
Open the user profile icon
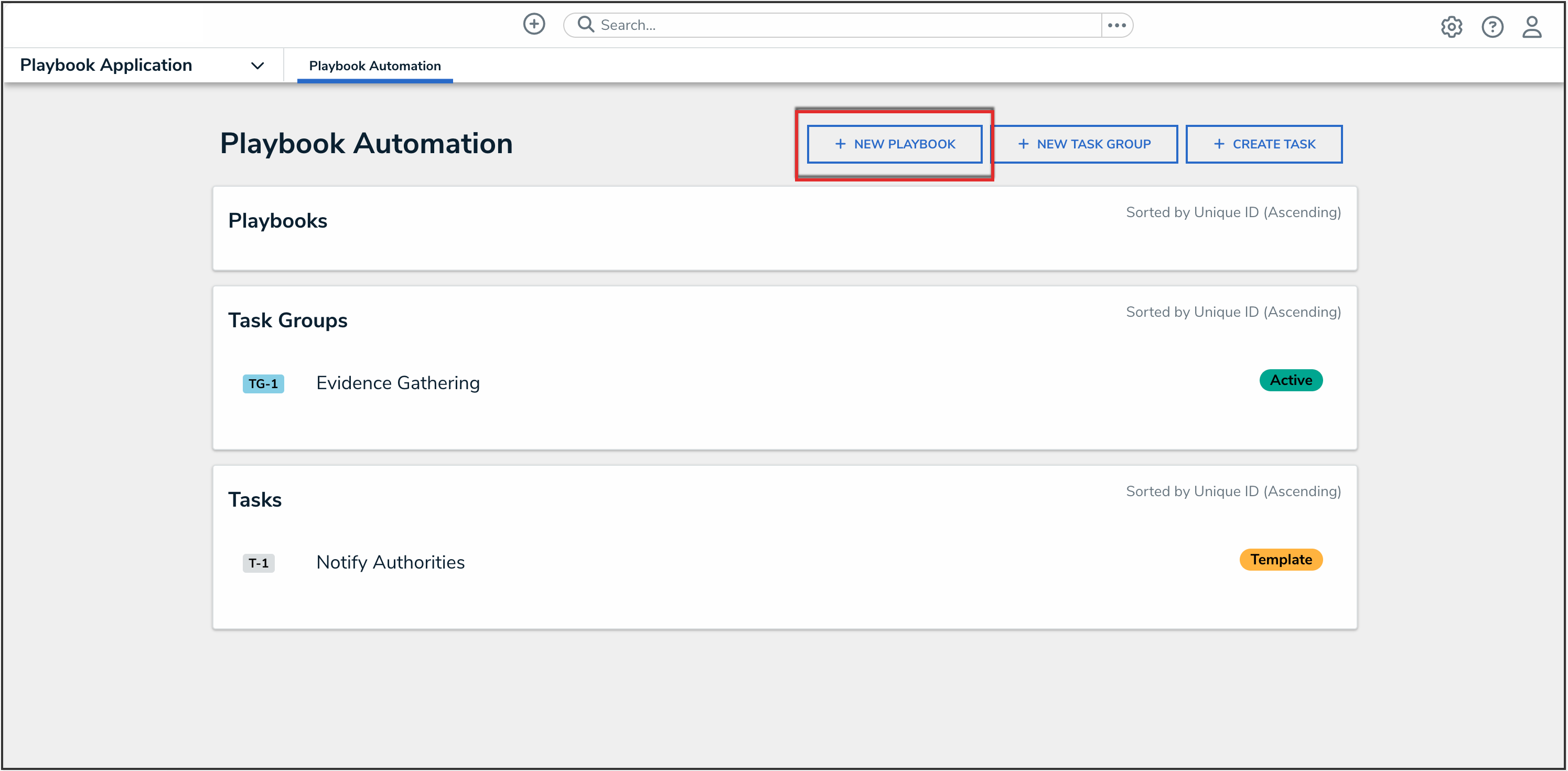(x=1531, y=27)
